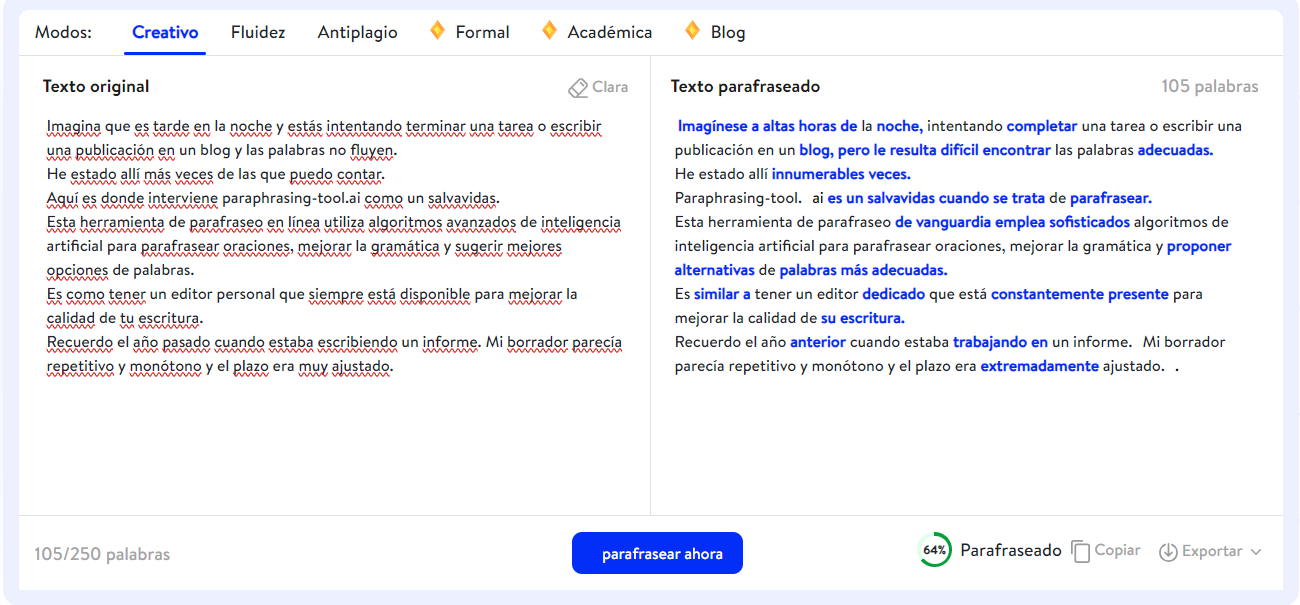
Task: Click the highlighted word 'proponer'
Action: pyautogui.click(x=1199, y=246)
